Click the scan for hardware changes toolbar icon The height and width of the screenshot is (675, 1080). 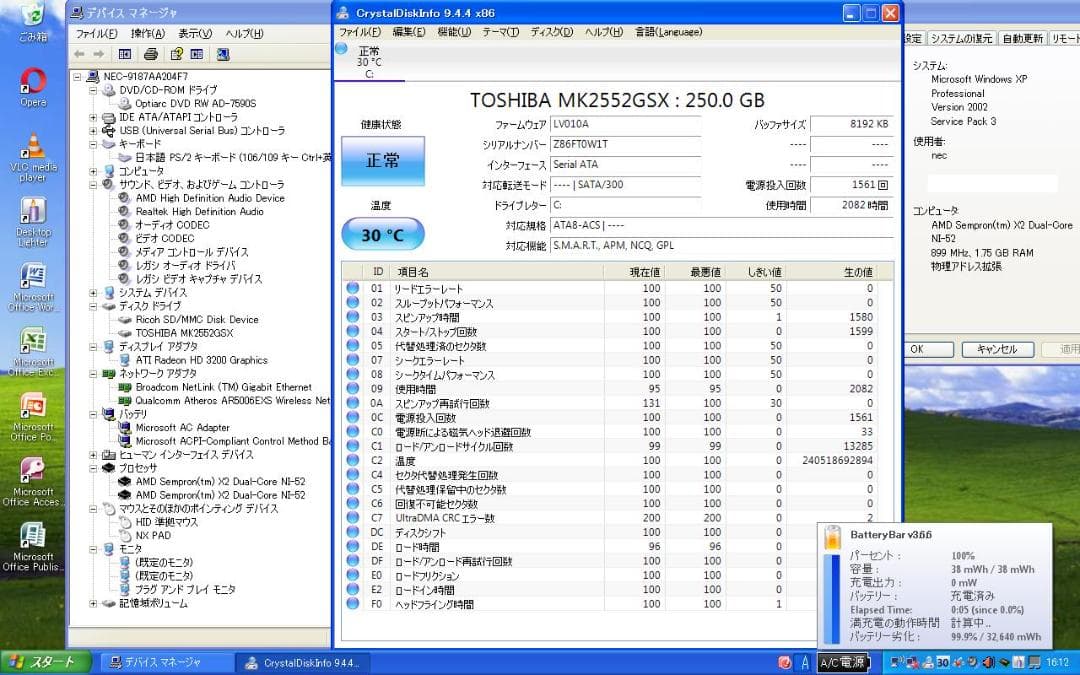[x=222, y=54]
